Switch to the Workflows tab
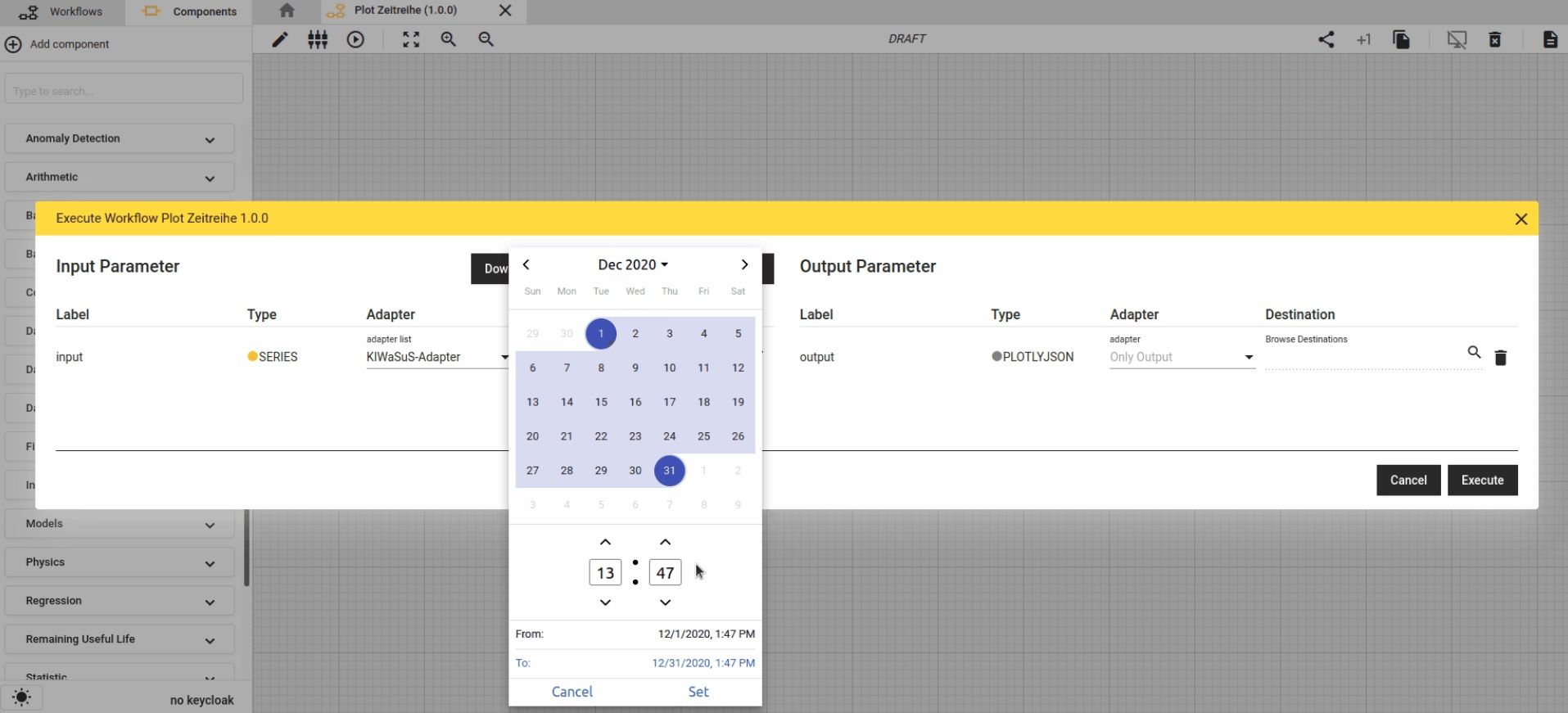The width and height of the screenshot is (1568, 713). pos(62,11)
